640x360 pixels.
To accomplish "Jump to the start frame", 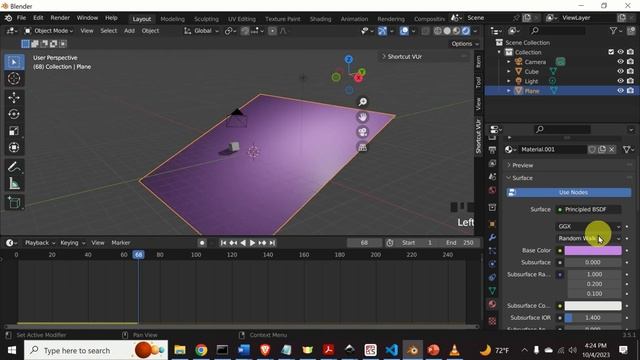I will [x=223, y=243].
